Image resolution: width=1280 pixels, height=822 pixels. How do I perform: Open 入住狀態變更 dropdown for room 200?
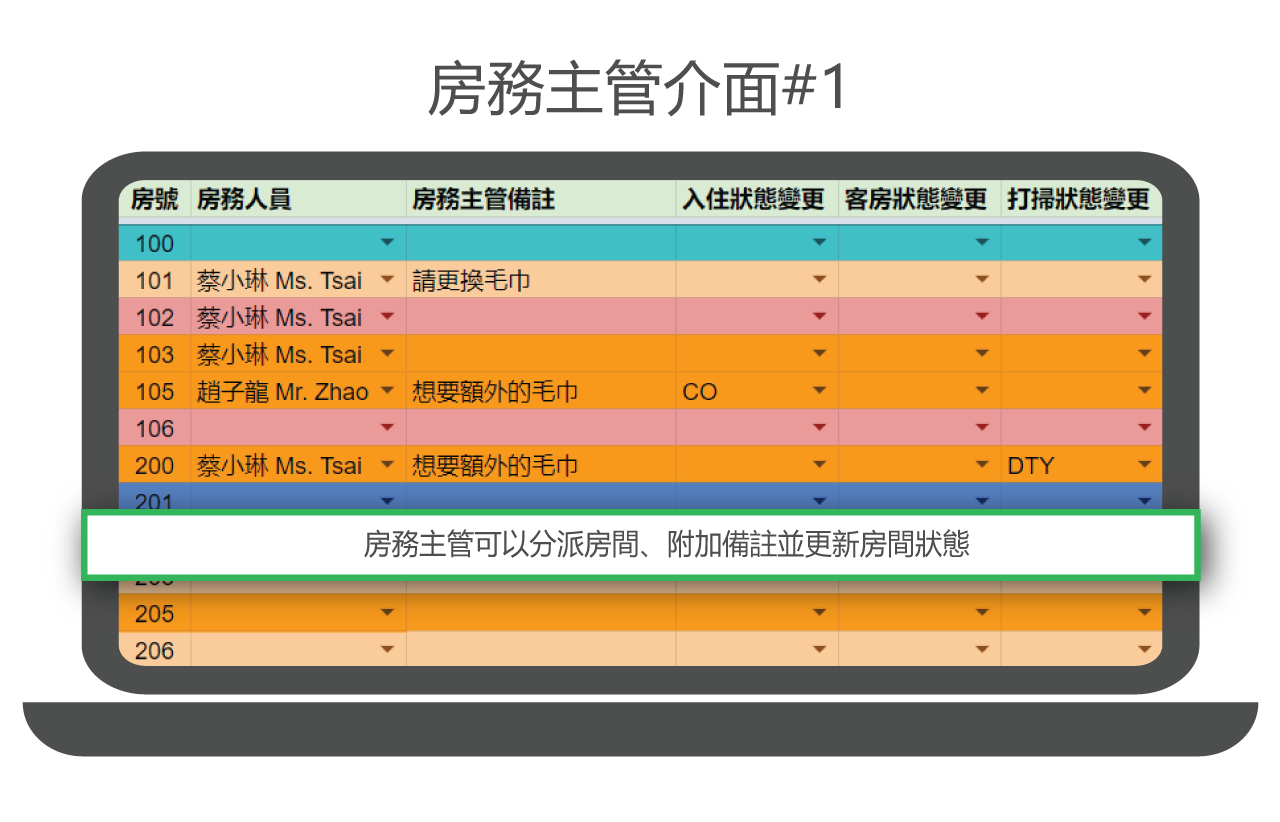(x=820, y=465)
